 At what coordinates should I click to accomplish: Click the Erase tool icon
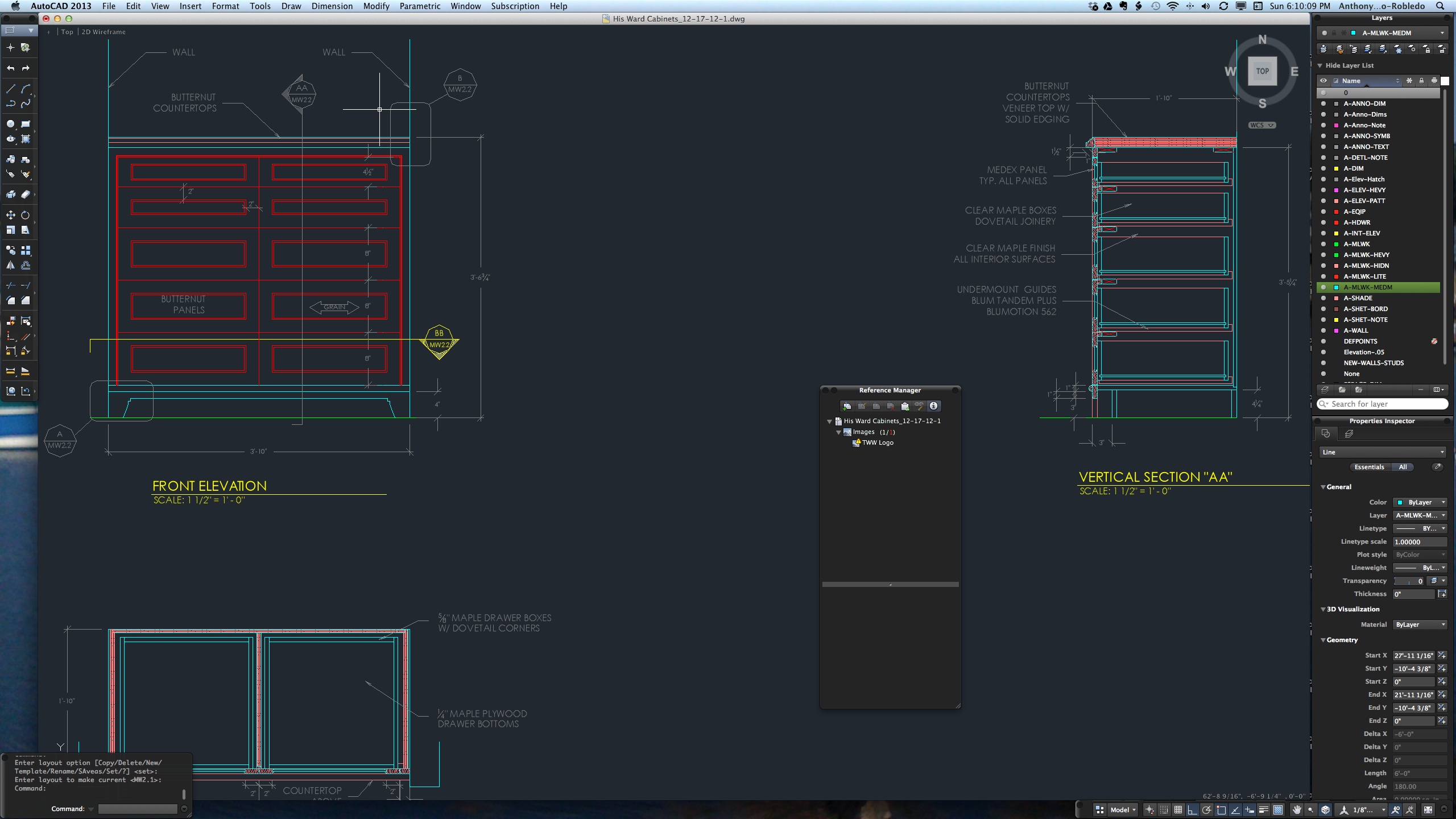coord(26,195)
